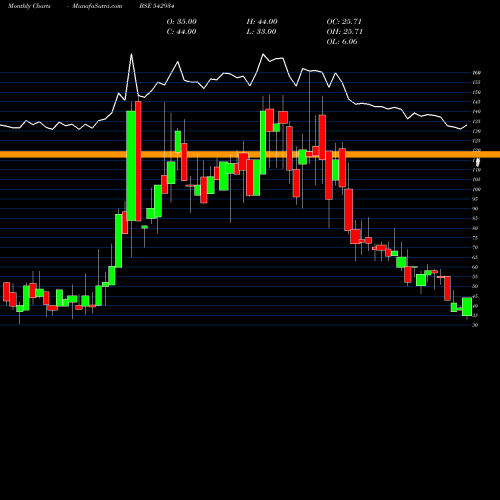Viewport: 500px width, 500px height.
Task: Click the 90 price axis label
Action: [x=476, y=209]
